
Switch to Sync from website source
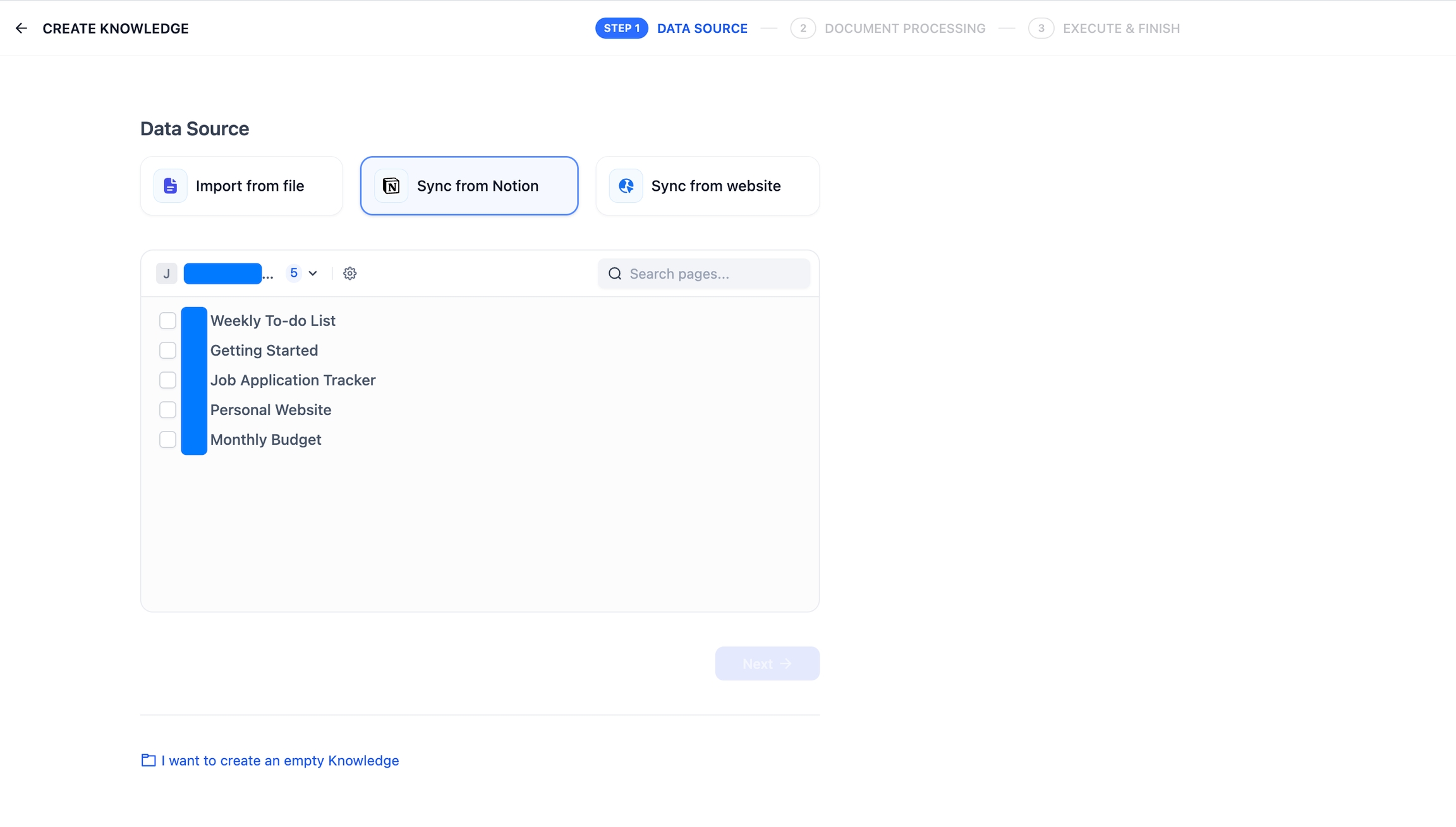click(x=707, y=186)
